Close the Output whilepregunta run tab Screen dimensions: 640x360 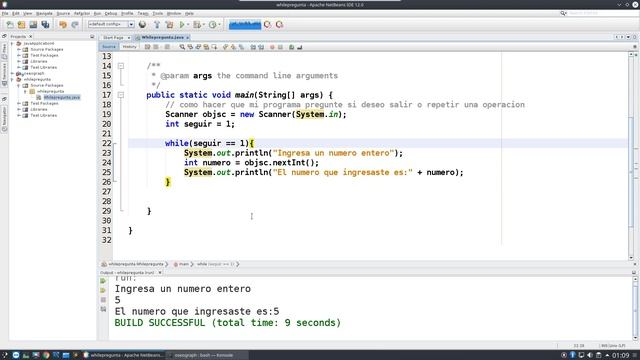[x=160, y=273]
